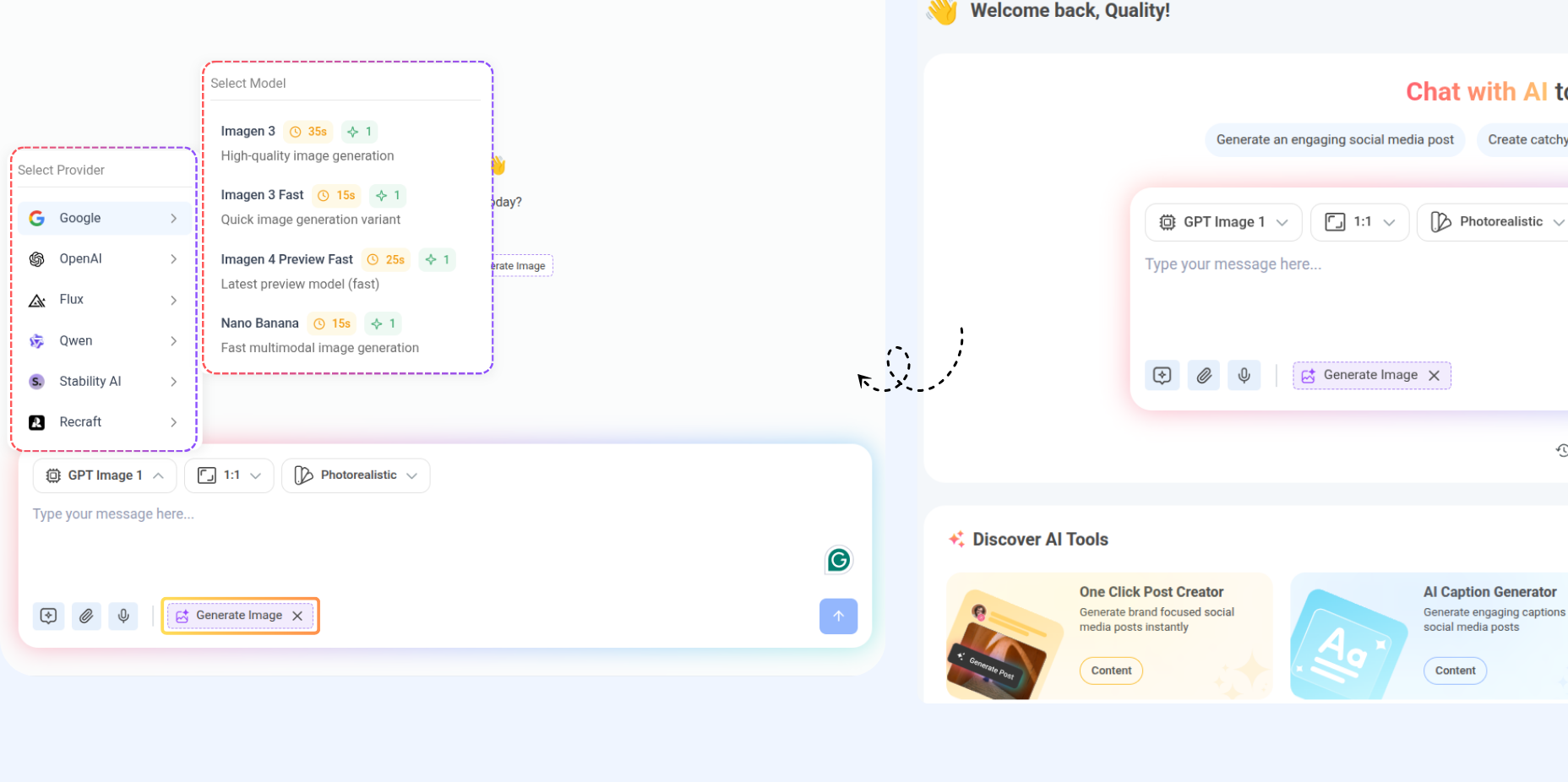This screenshot has width=1568, height=782.
Task: Click the paperclip icon in the Welcome back panel
Action: tap(1204, 375)
